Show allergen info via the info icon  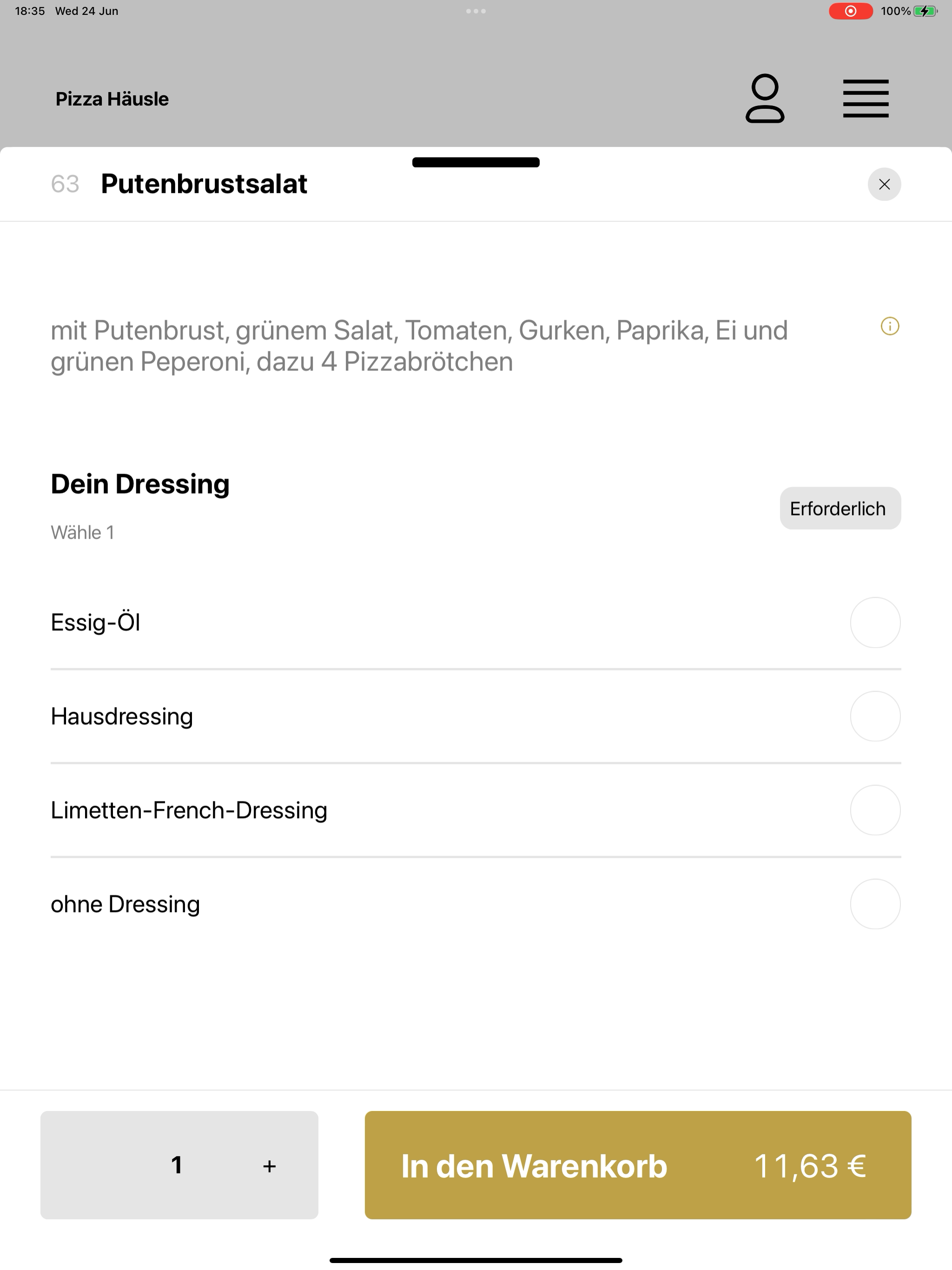point(889,327)
